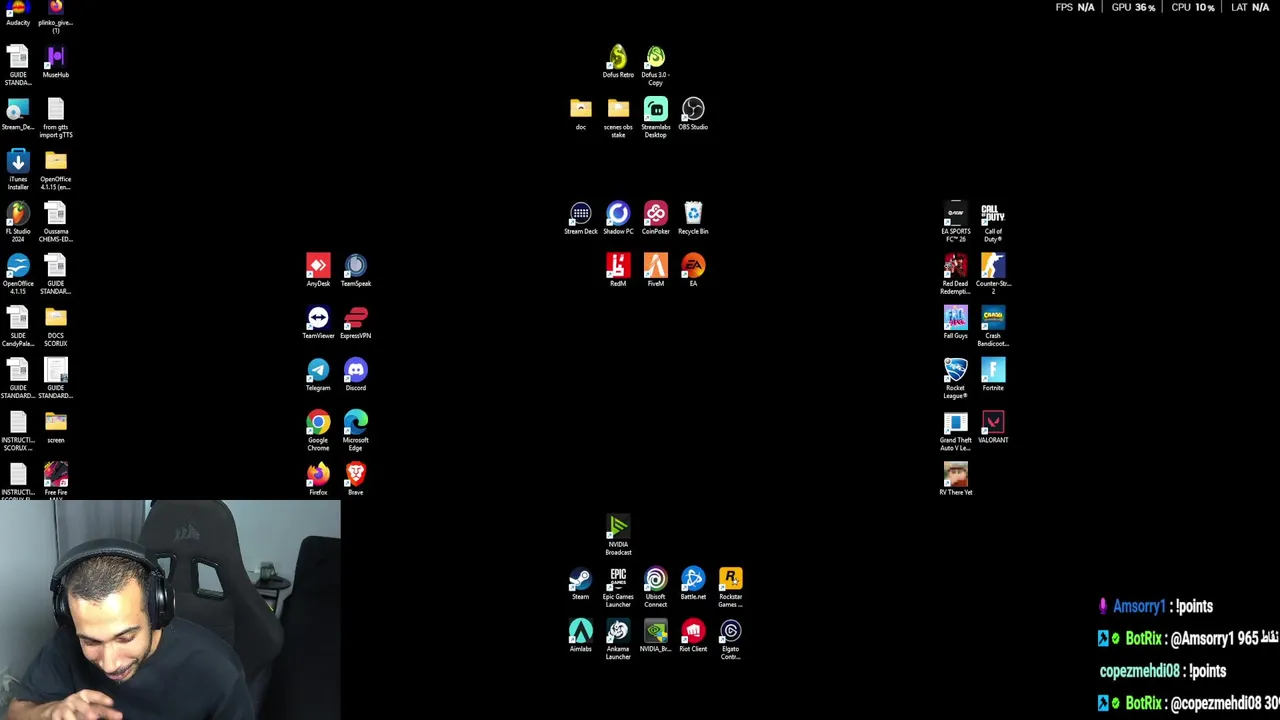Open the Grand Theft Auto V shortcut
This screenshot has width=1280, height=720.
[x=956, y=431]
